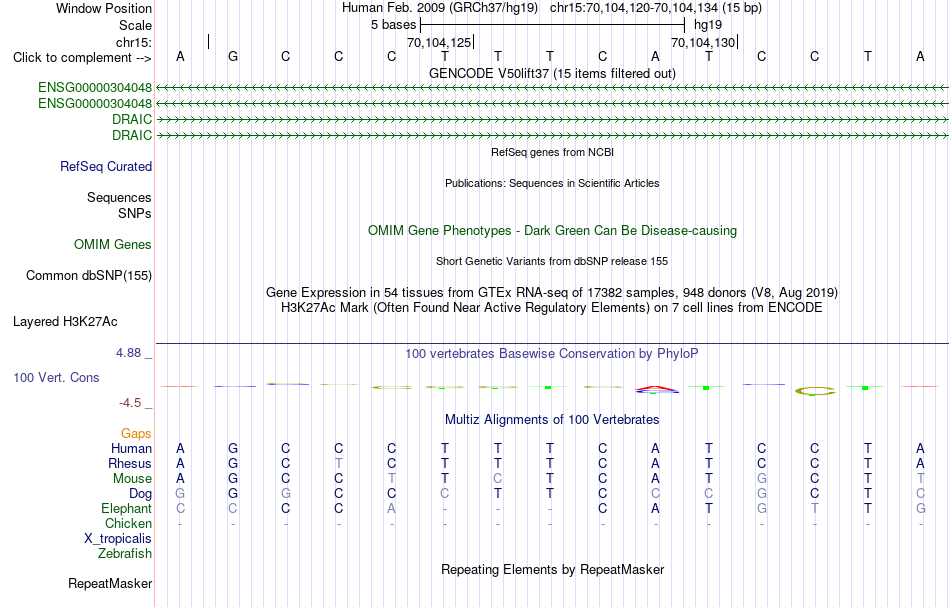Select the X_tropicalis alignment row label
The image size is (950, 607).
pos(118,539)
